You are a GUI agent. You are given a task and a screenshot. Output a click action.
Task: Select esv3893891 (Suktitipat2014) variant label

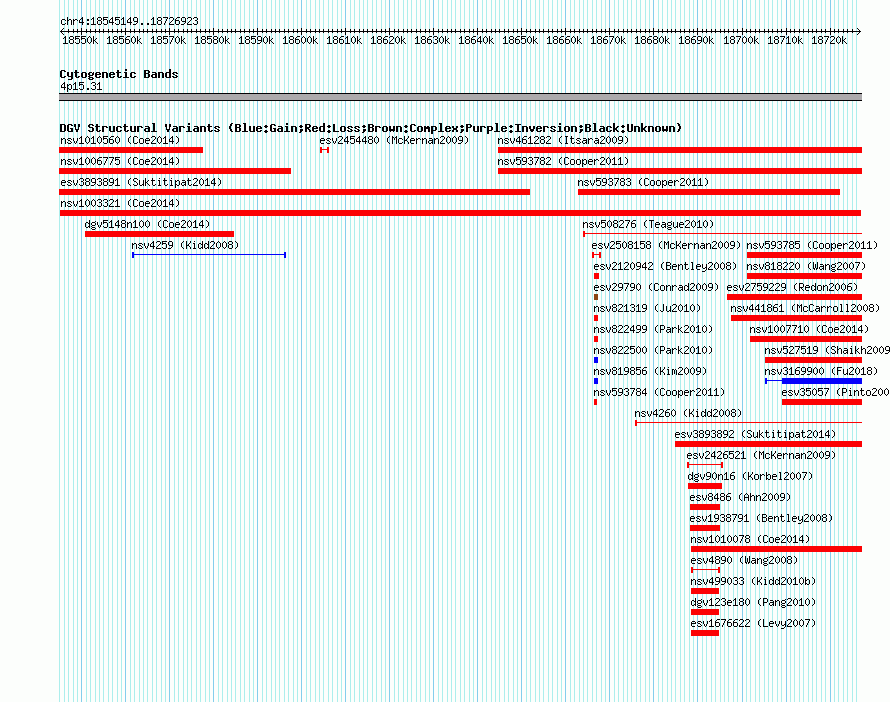coord(141,182)
